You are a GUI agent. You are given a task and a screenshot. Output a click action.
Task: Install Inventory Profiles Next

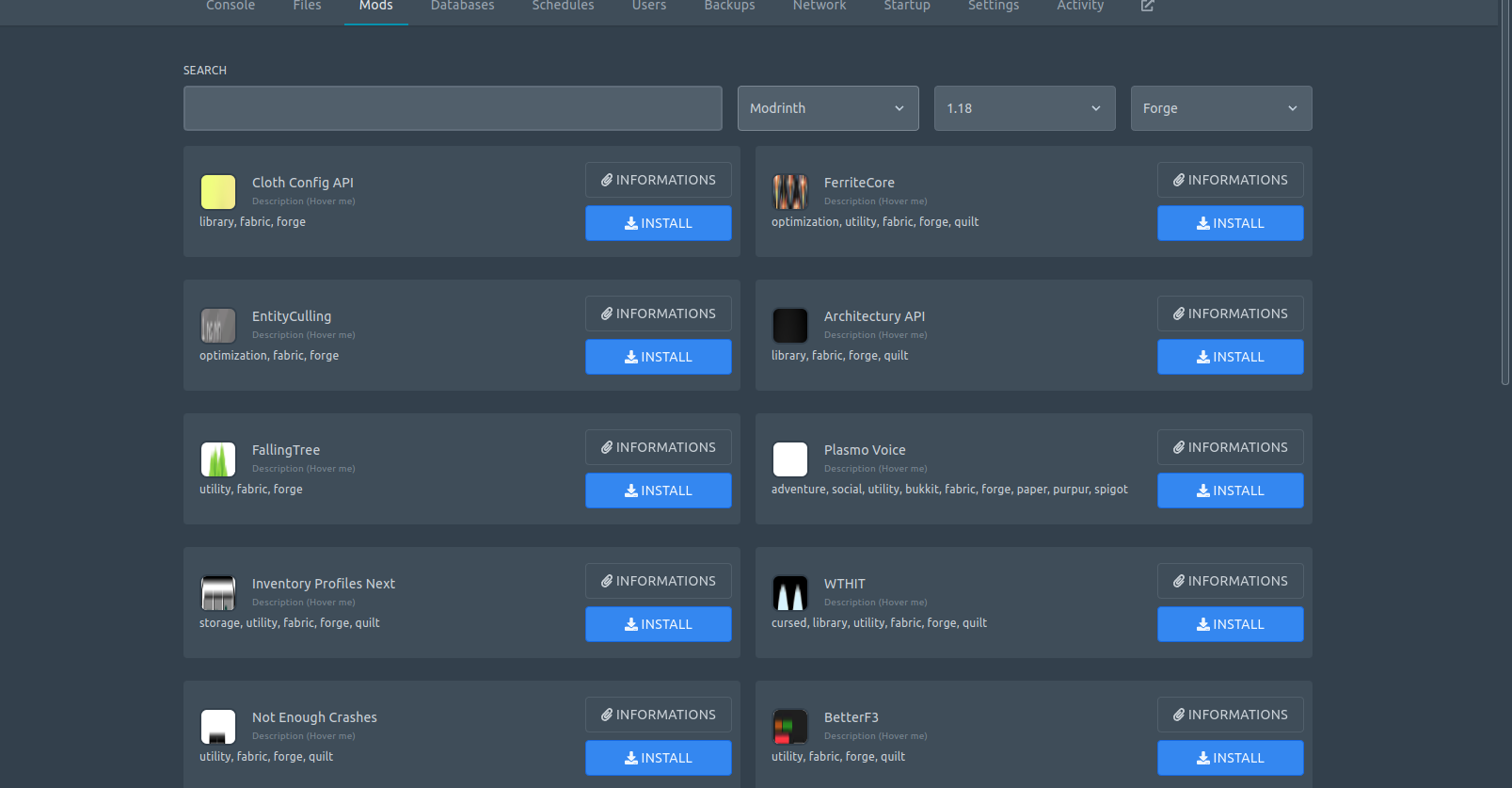pos(659,624)
